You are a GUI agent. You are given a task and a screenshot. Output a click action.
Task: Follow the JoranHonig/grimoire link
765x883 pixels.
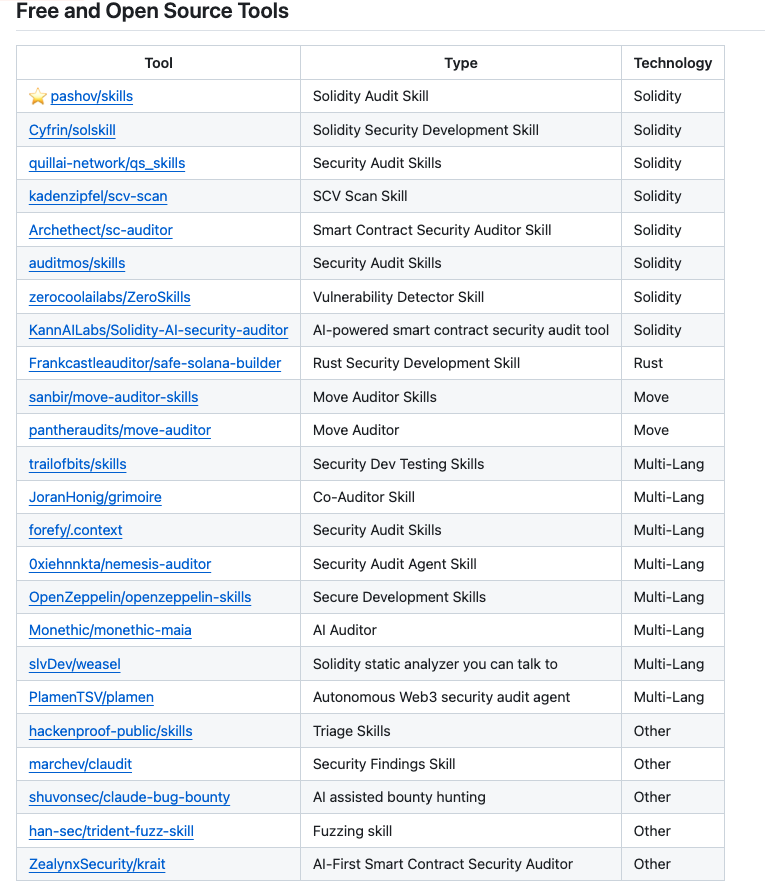coord(95,498)
